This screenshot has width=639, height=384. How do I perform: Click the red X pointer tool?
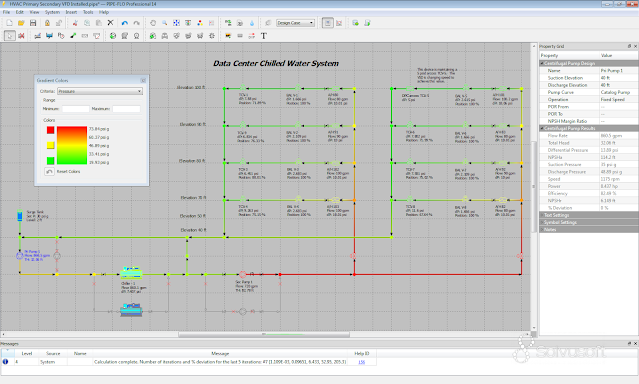tap(21, 36)
